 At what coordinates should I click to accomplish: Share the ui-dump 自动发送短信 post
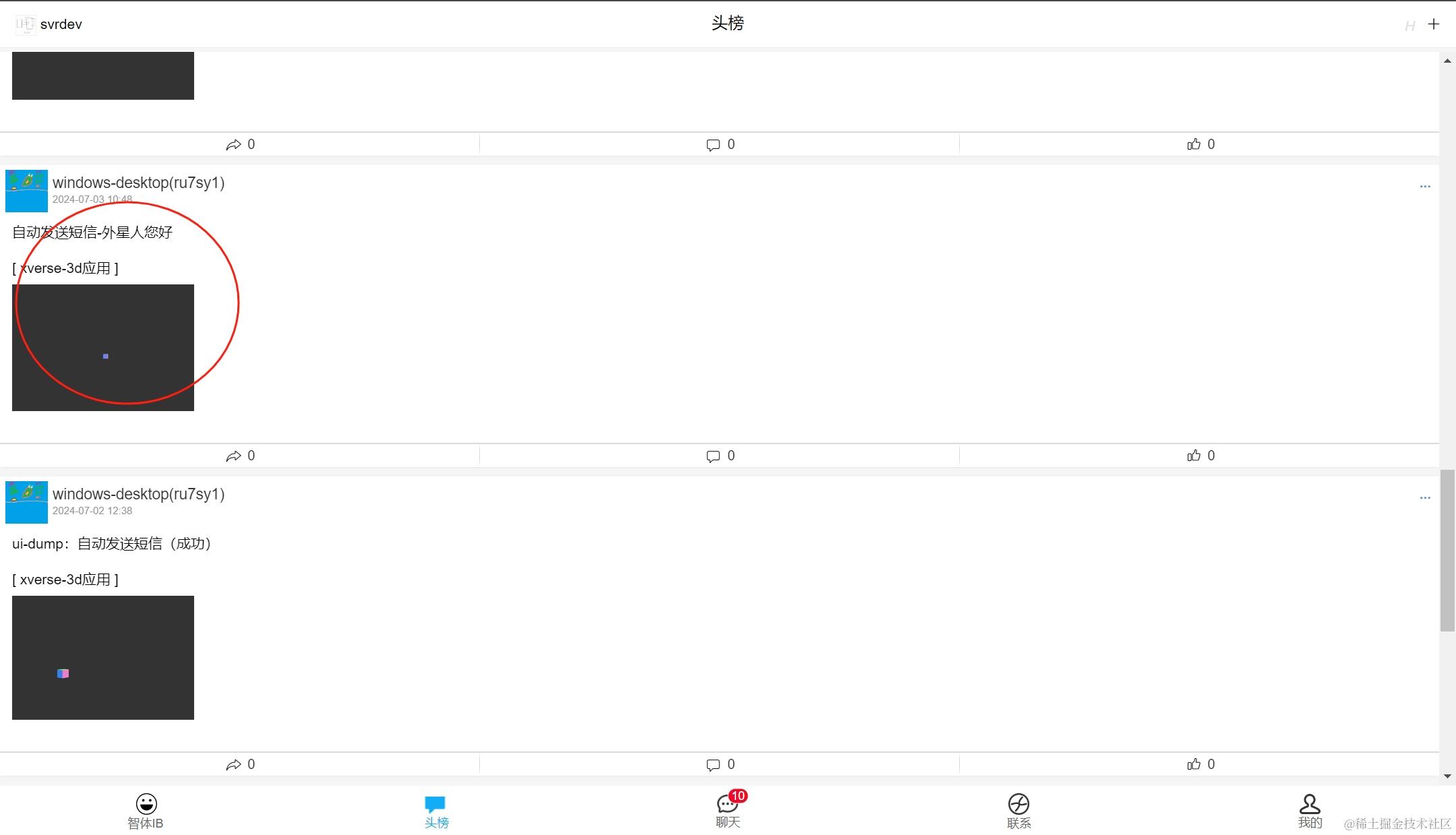coord(240,764)
